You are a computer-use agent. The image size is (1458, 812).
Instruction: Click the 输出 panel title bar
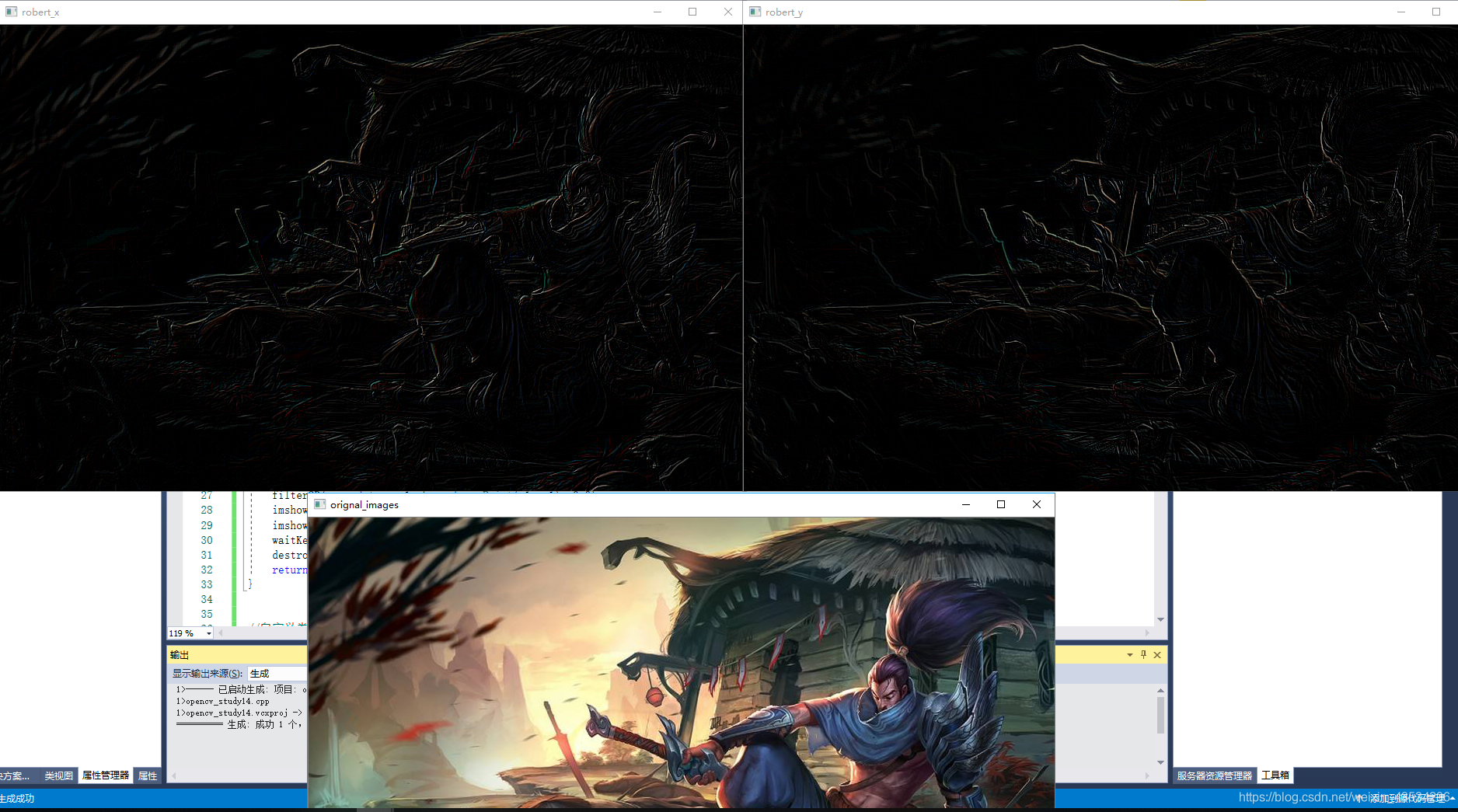[x=237, y=655]
